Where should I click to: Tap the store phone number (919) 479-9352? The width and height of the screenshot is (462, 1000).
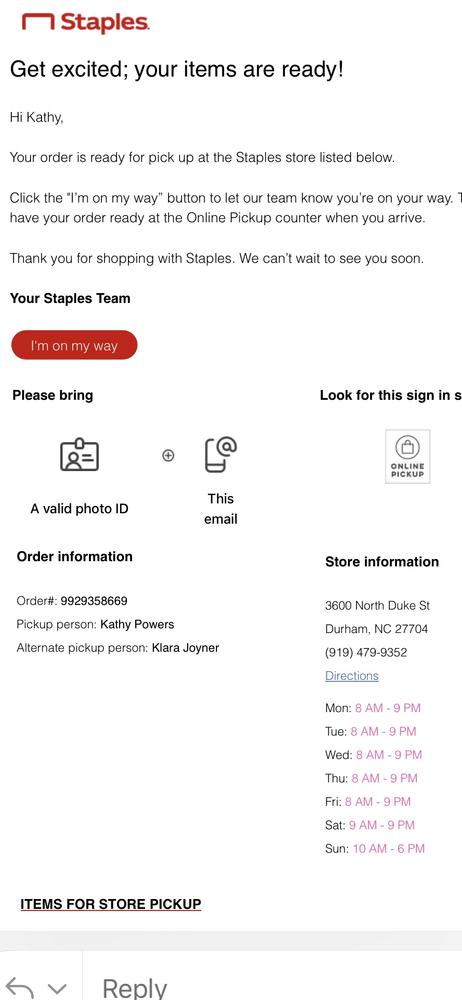click(366, 652)
